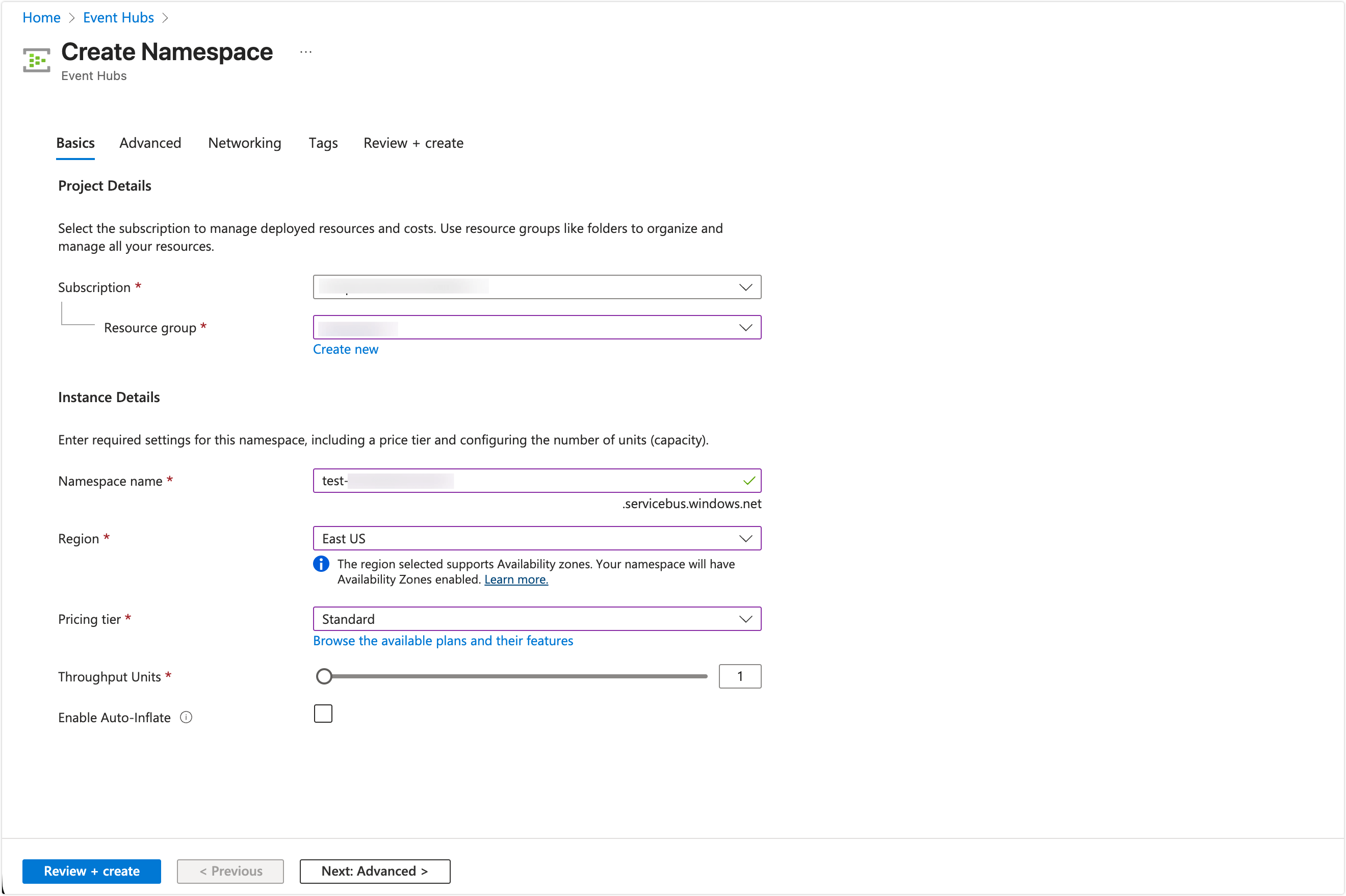Click chevron after Home breadcrumb
Viewport: 1346px width, 896px height.
pos(72,18)
